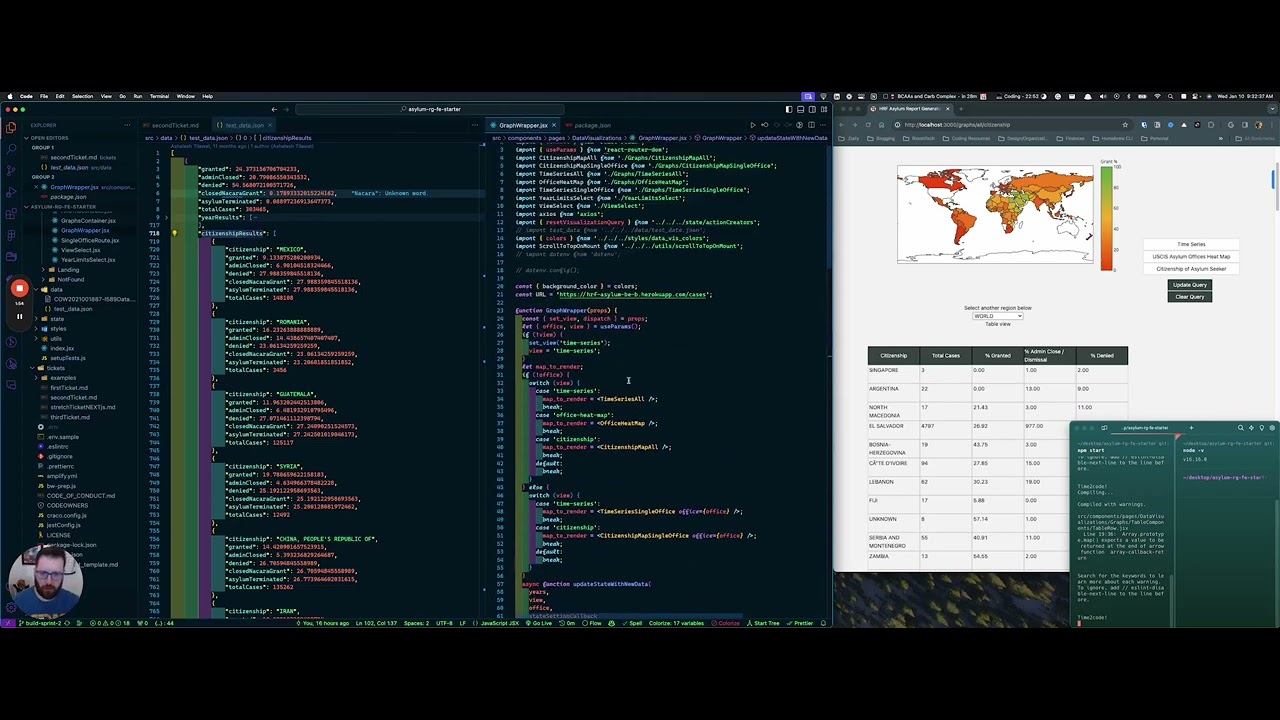Click the Update Query button
1280x720 pixels.
tap(1189, 285)
